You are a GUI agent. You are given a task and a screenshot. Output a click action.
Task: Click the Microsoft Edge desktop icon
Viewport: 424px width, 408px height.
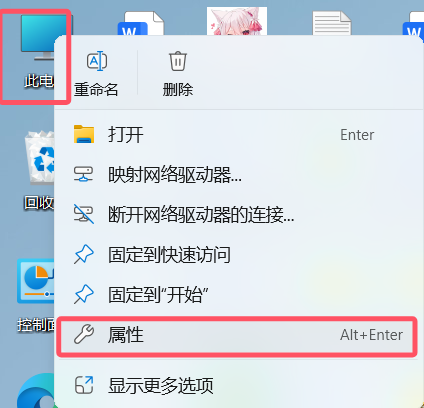[36, 391]
